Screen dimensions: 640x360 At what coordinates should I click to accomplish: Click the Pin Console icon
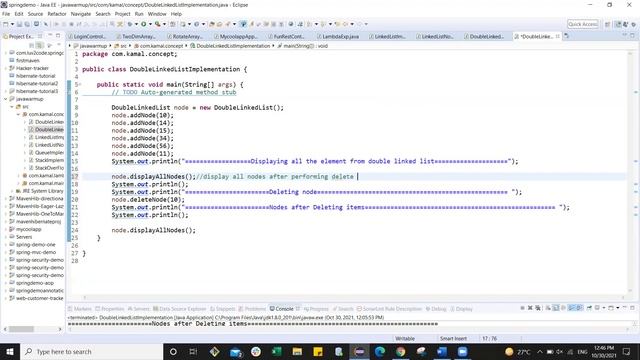point(589,308)
